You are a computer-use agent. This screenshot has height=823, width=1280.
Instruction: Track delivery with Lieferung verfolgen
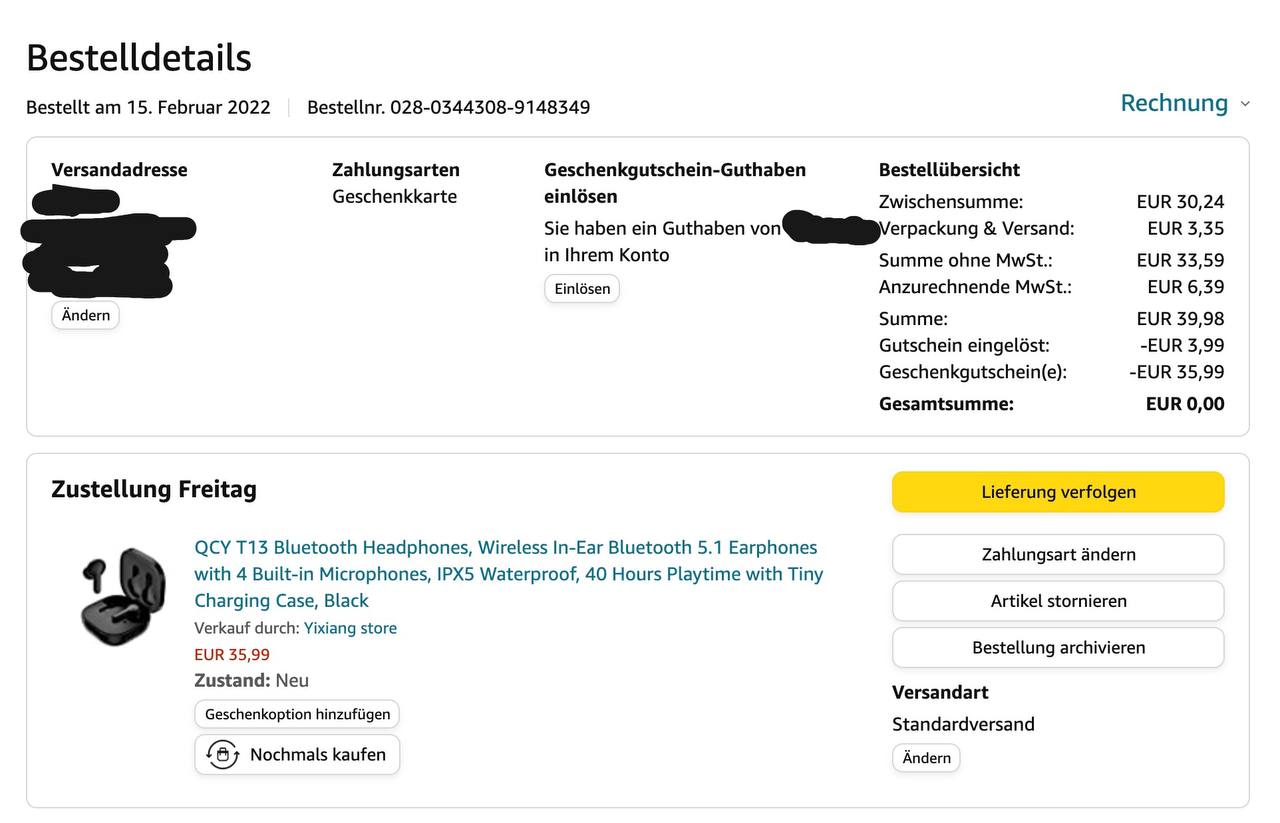[x=1058, y=492]
